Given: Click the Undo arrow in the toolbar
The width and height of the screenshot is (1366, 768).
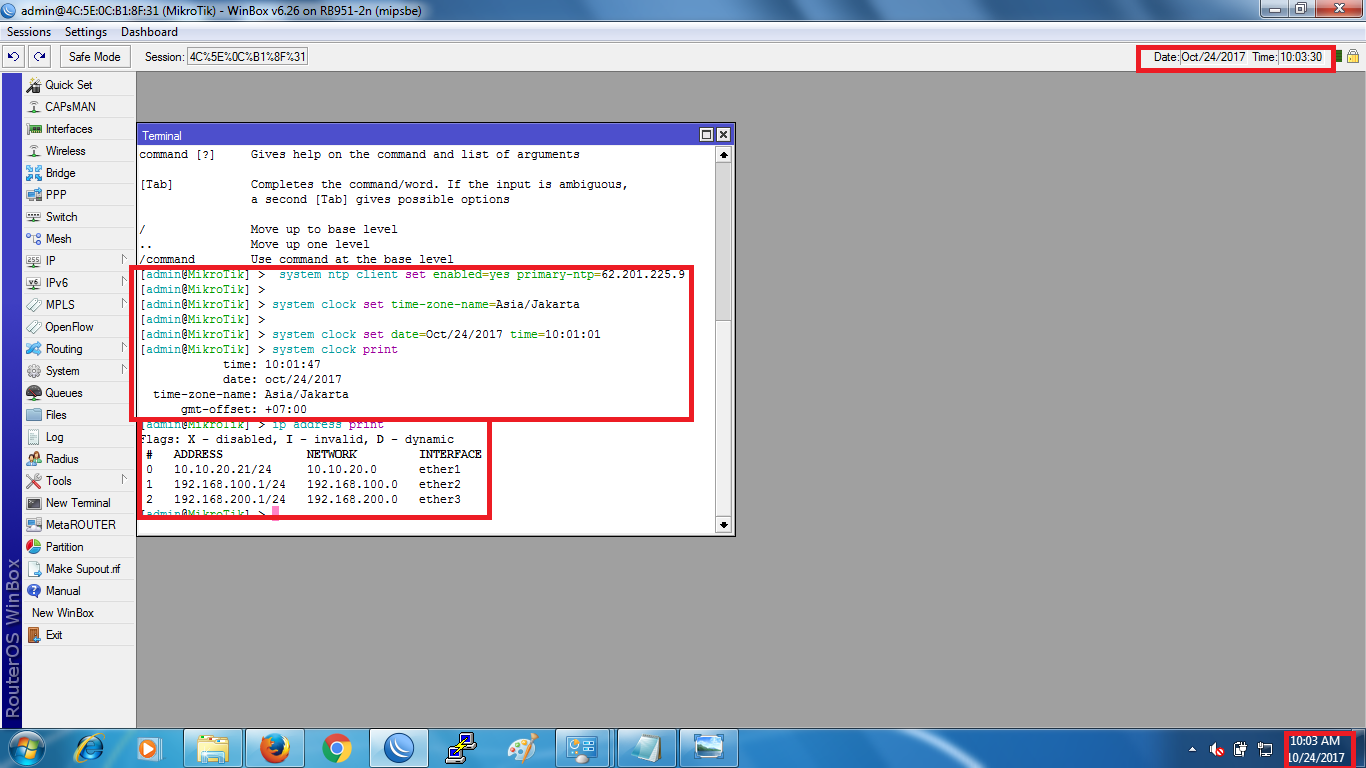Looking at the screenshot, I should coord(14,57).
